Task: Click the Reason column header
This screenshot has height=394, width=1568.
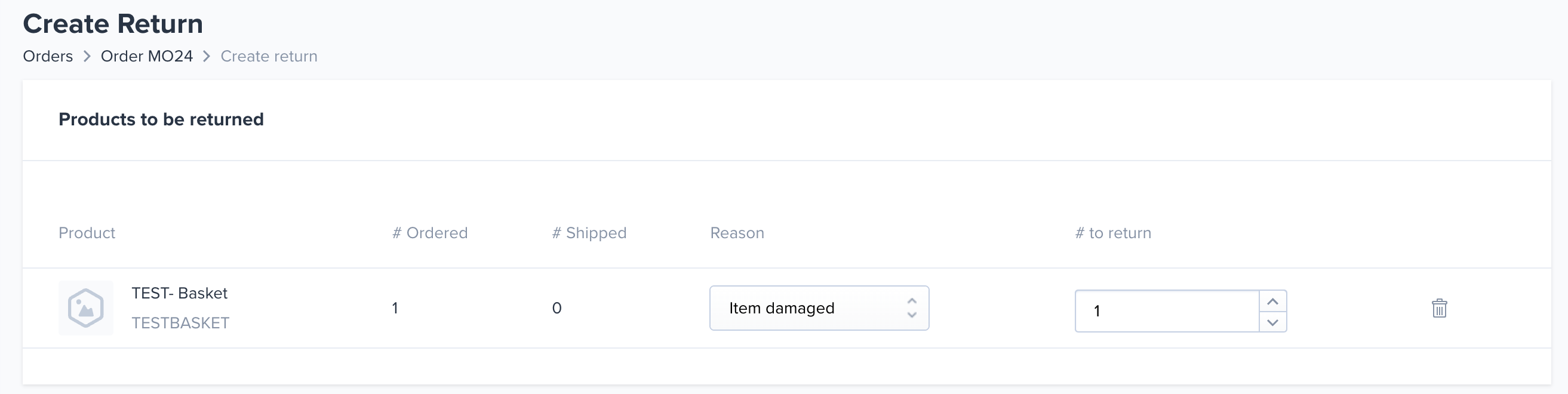Action: tap(737, 233)
